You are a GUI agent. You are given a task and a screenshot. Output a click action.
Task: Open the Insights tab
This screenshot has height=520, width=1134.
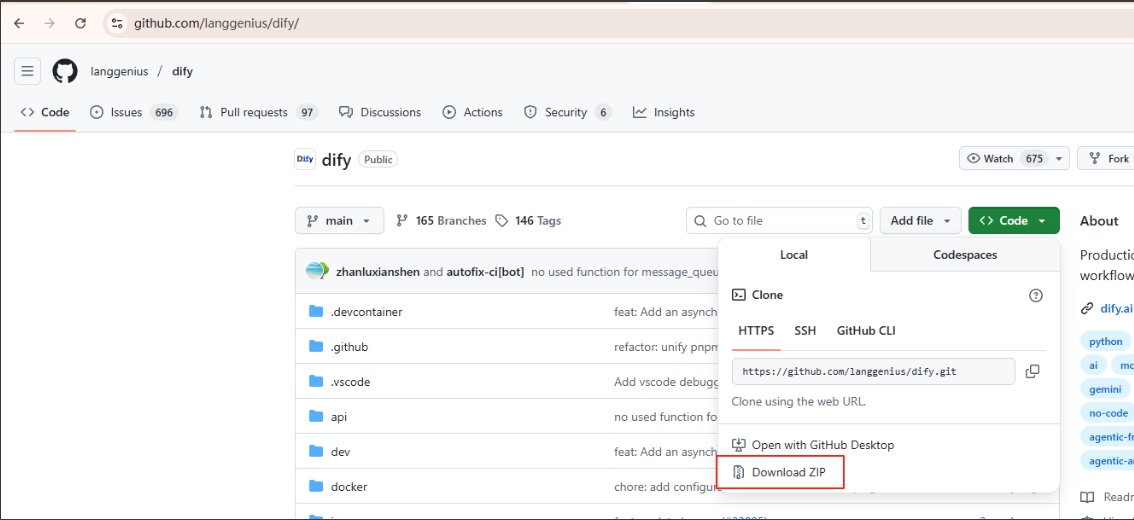(663, 112)
